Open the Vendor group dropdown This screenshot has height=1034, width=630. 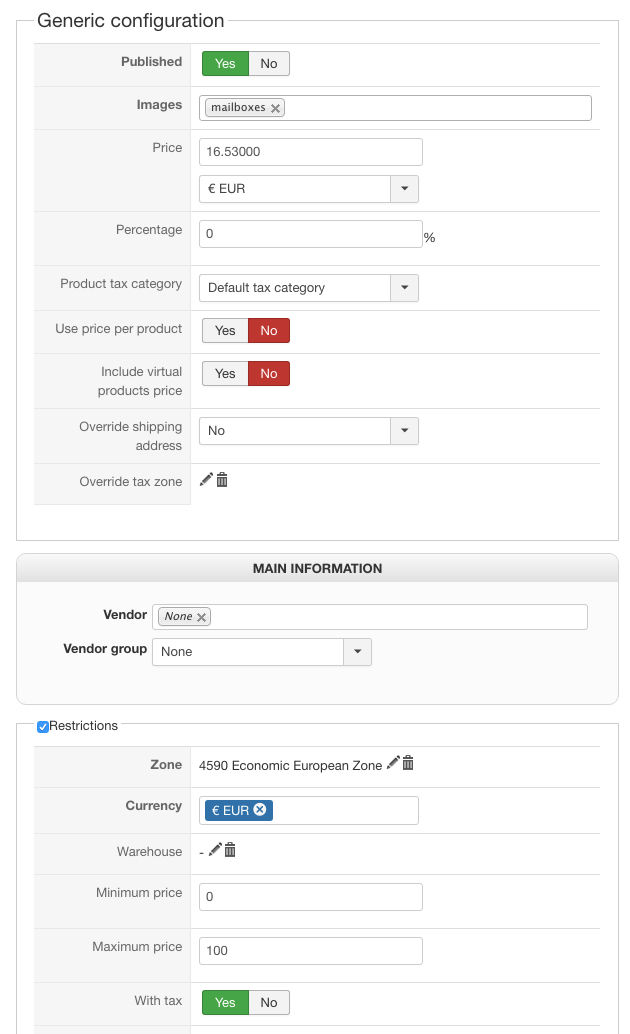tap(357, 652)
